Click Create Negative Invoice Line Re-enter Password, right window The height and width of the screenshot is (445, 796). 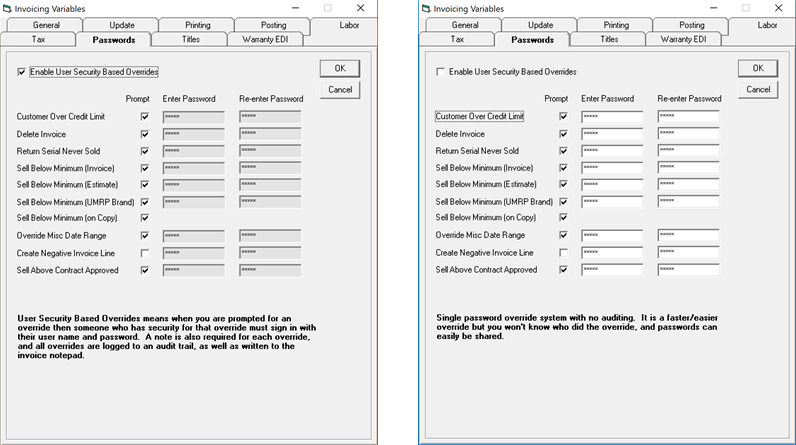pyautogui.click(x=688, y=252)
